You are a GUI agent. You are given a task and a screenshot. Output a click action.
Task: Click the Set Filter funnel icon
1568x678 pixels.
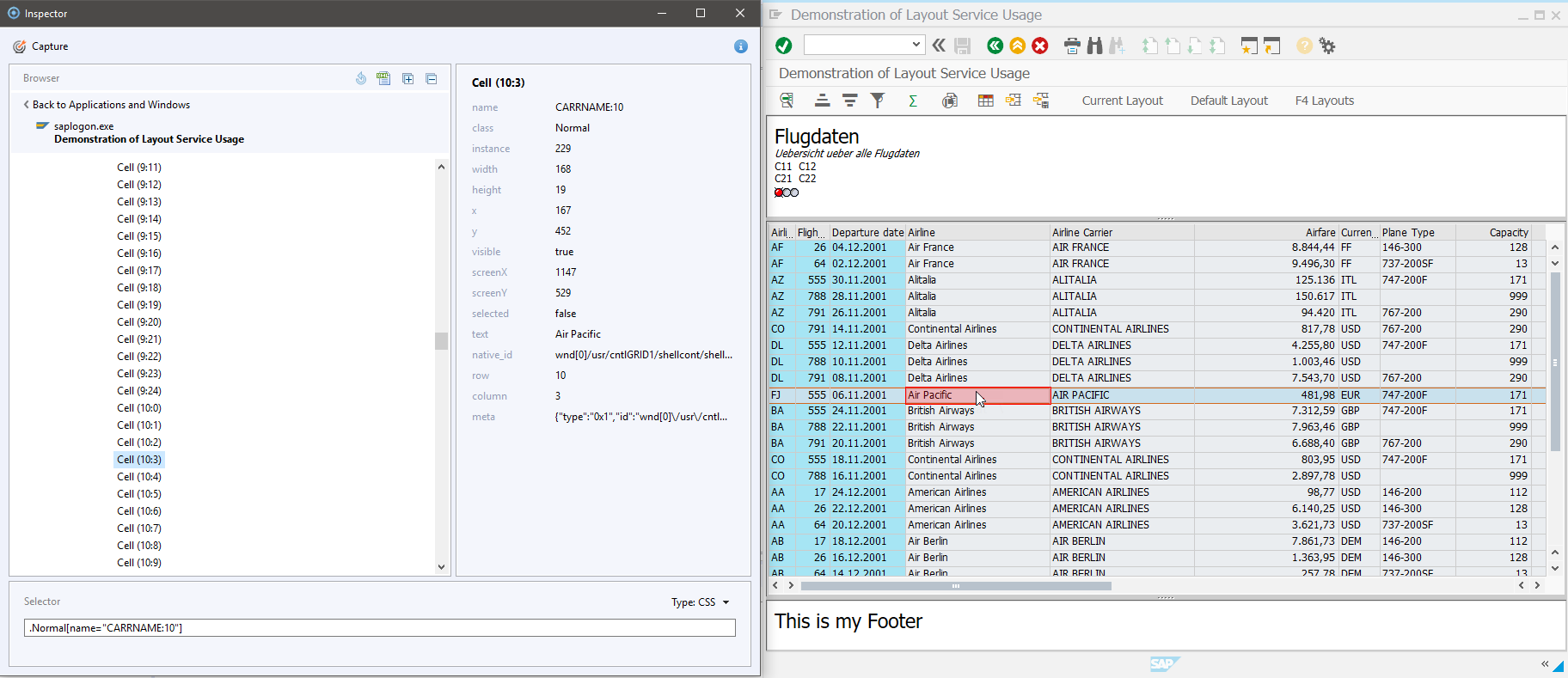pyautogui.click(x=878, y=101)
